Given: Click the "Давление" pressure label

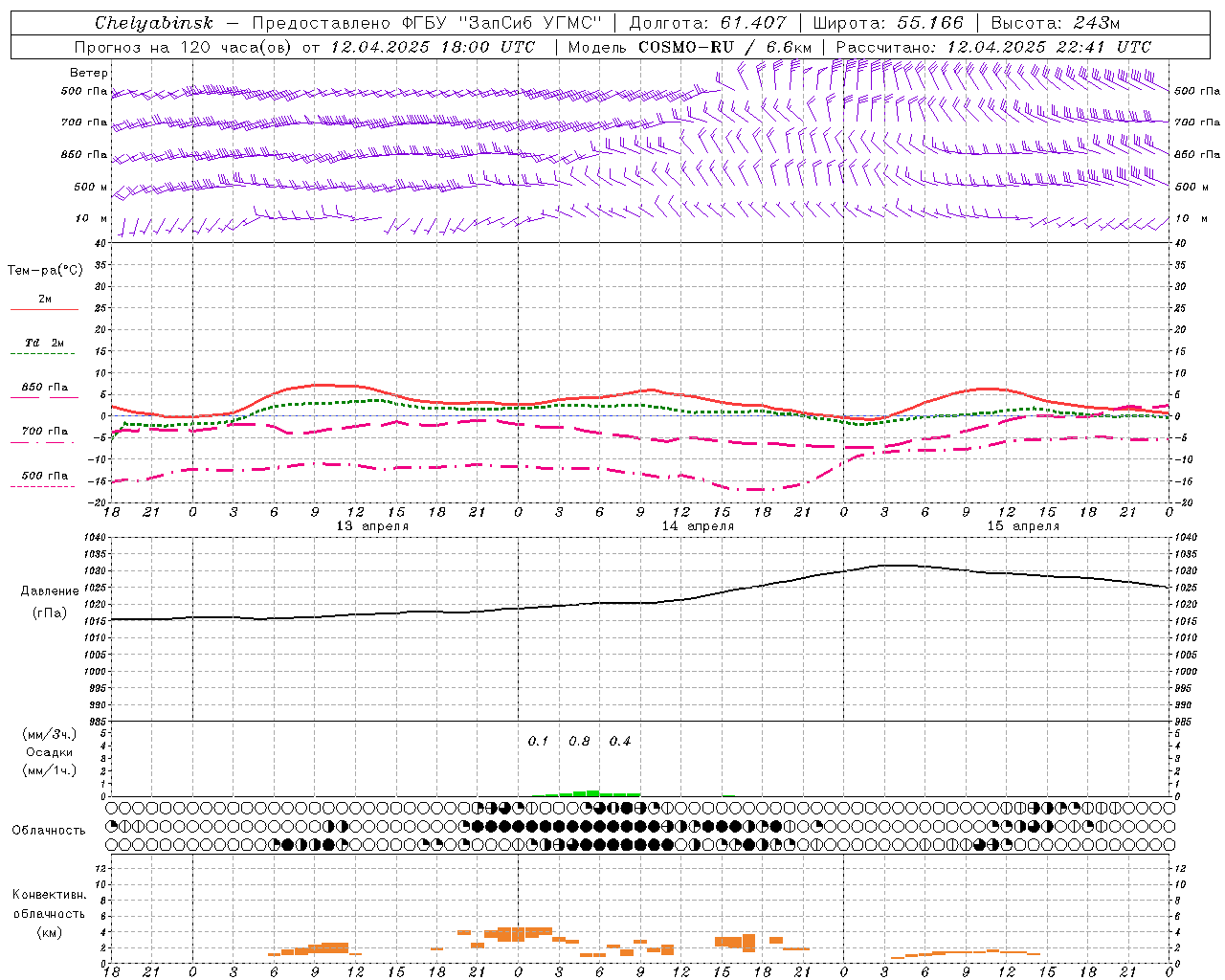Looking at the screenshot, I should [x=50, y=591].
